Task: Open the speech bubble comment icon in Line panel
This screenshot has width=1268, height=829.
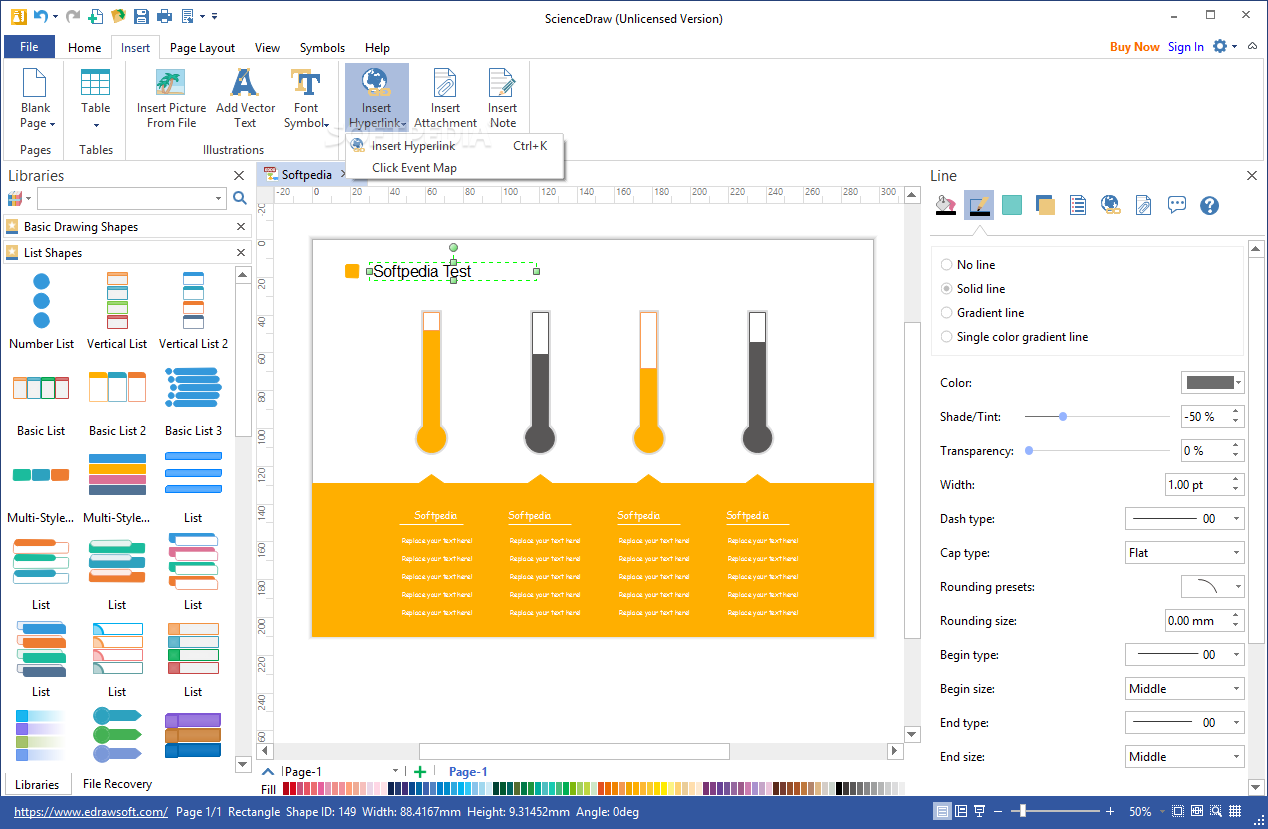Action: click(1177, 205)
